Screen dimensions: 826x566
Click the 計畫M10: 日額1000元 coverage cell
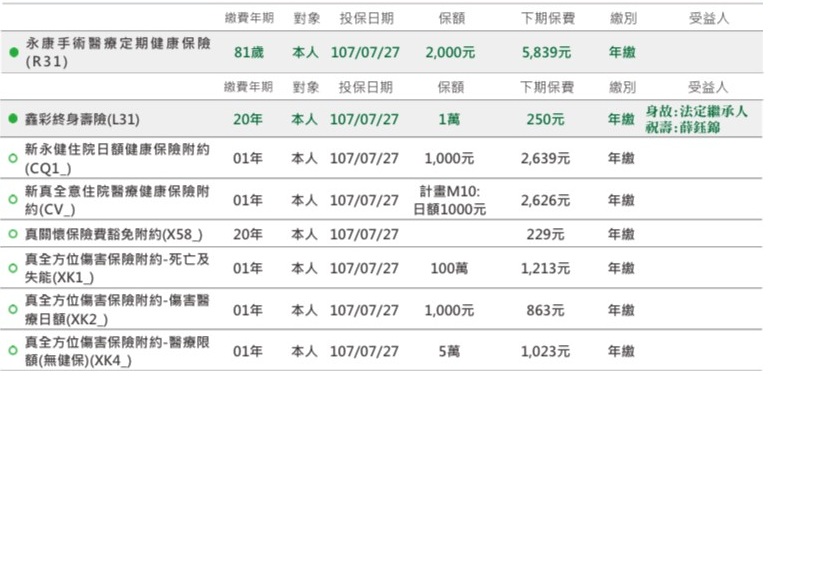[450, 200]
